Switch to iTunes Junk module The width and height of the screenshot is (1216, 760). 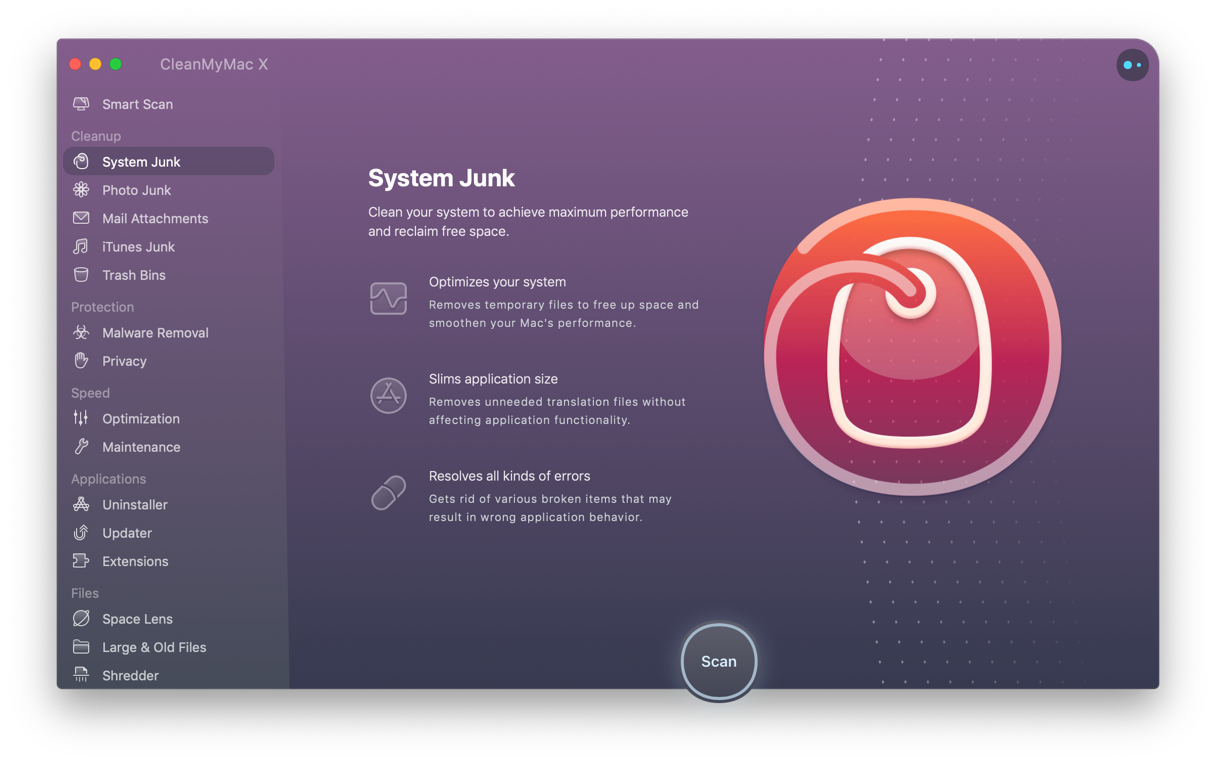coord(168,246)
